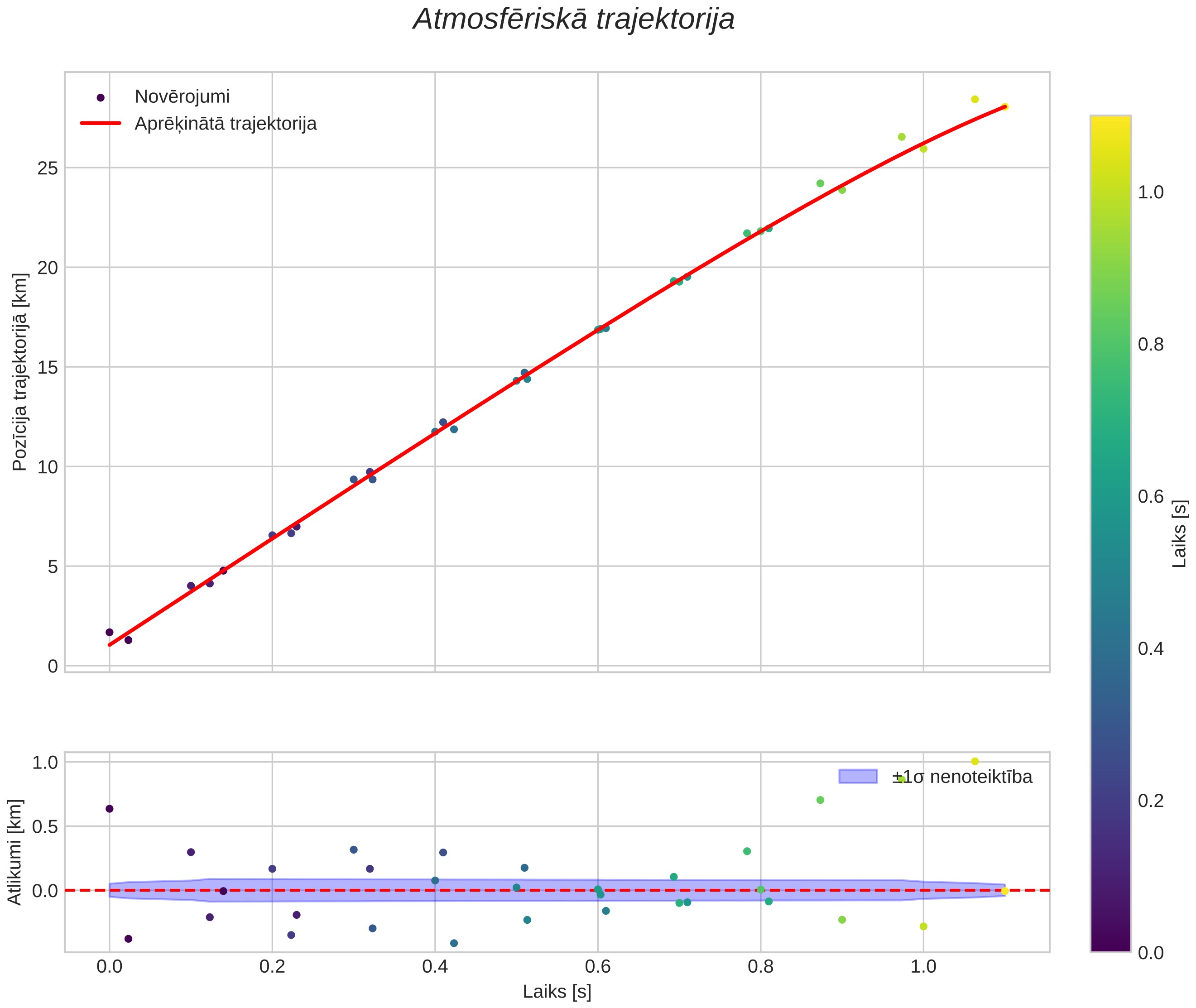Click the Novērojumi legend dot marker
Screen dimensions: 1196x1008
101,98
